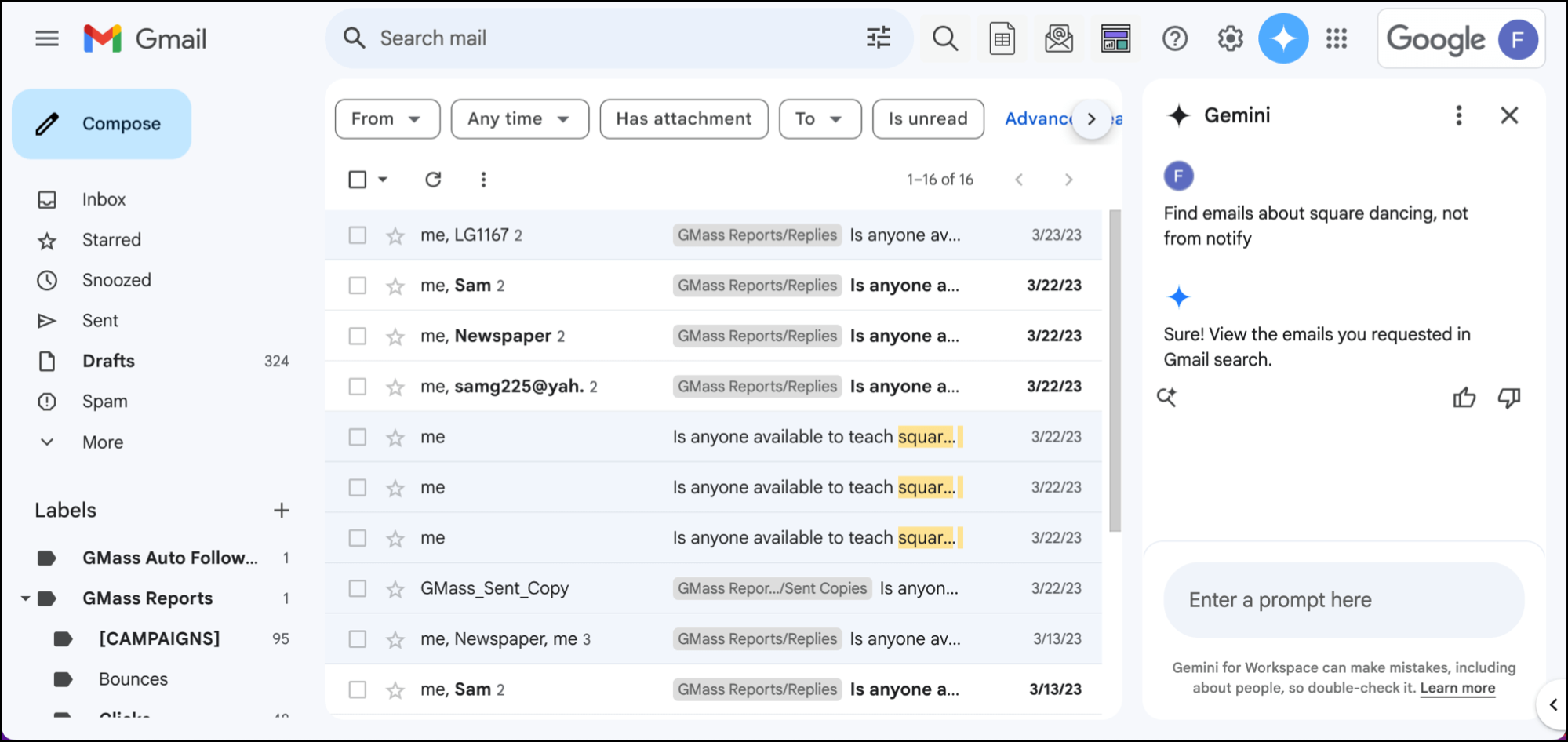Give thumbs down to Gemini response
The width and height of the screenshot is (1568, 742).
[x=1508, y=398]
